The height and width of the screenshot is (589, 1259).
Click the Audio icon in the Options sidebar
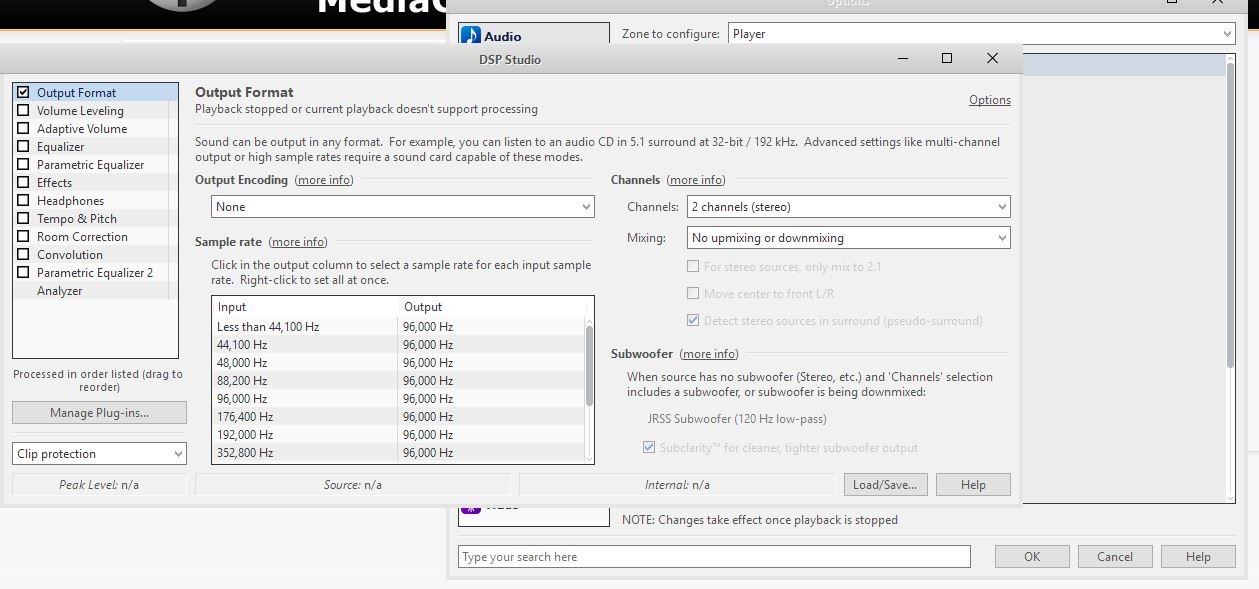point(470,33)
